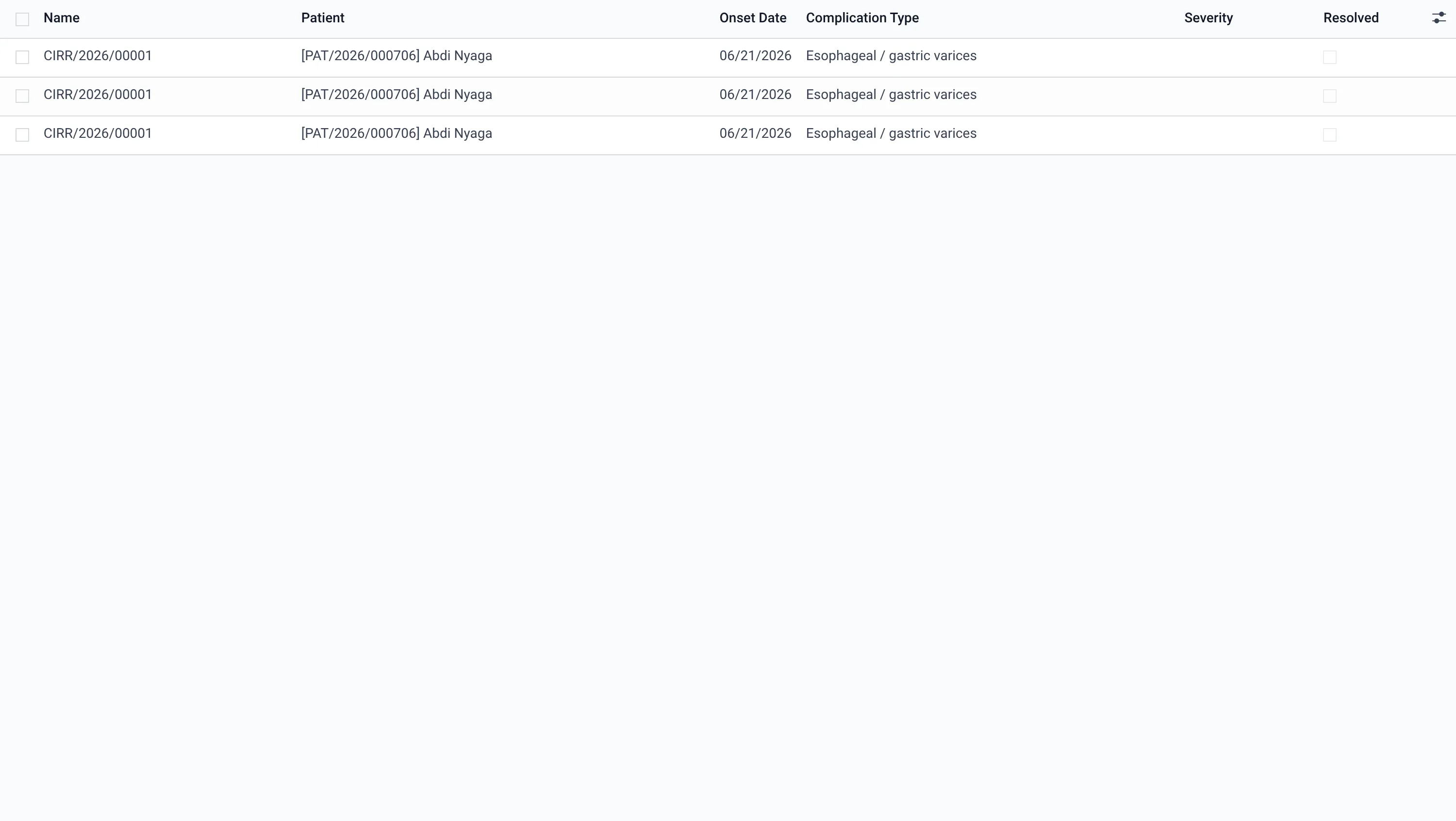
Task: Select the first row's record checkbox
Action: (x=22, y=57)
